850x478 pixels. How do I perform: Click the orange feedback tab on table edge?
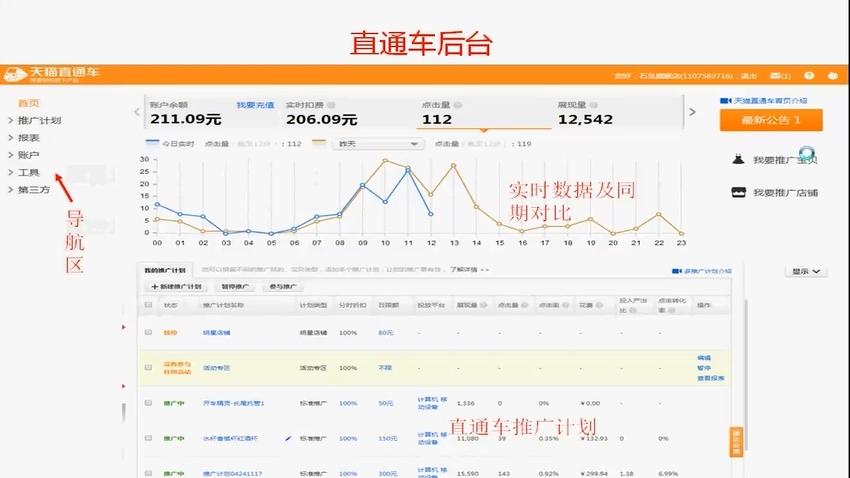[x=736, y=442]
